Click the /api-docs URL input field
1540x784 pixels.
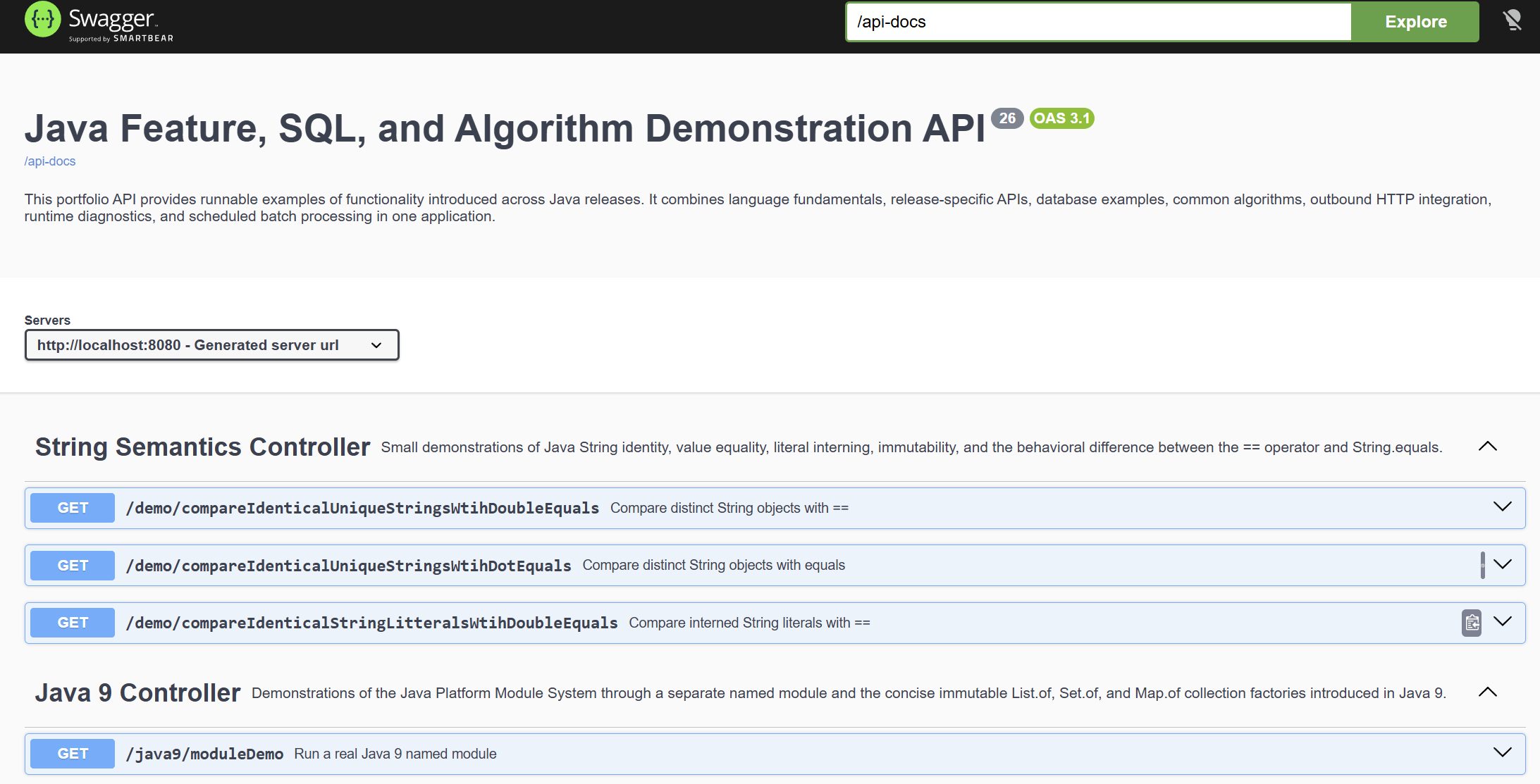tap(1099, 22)
